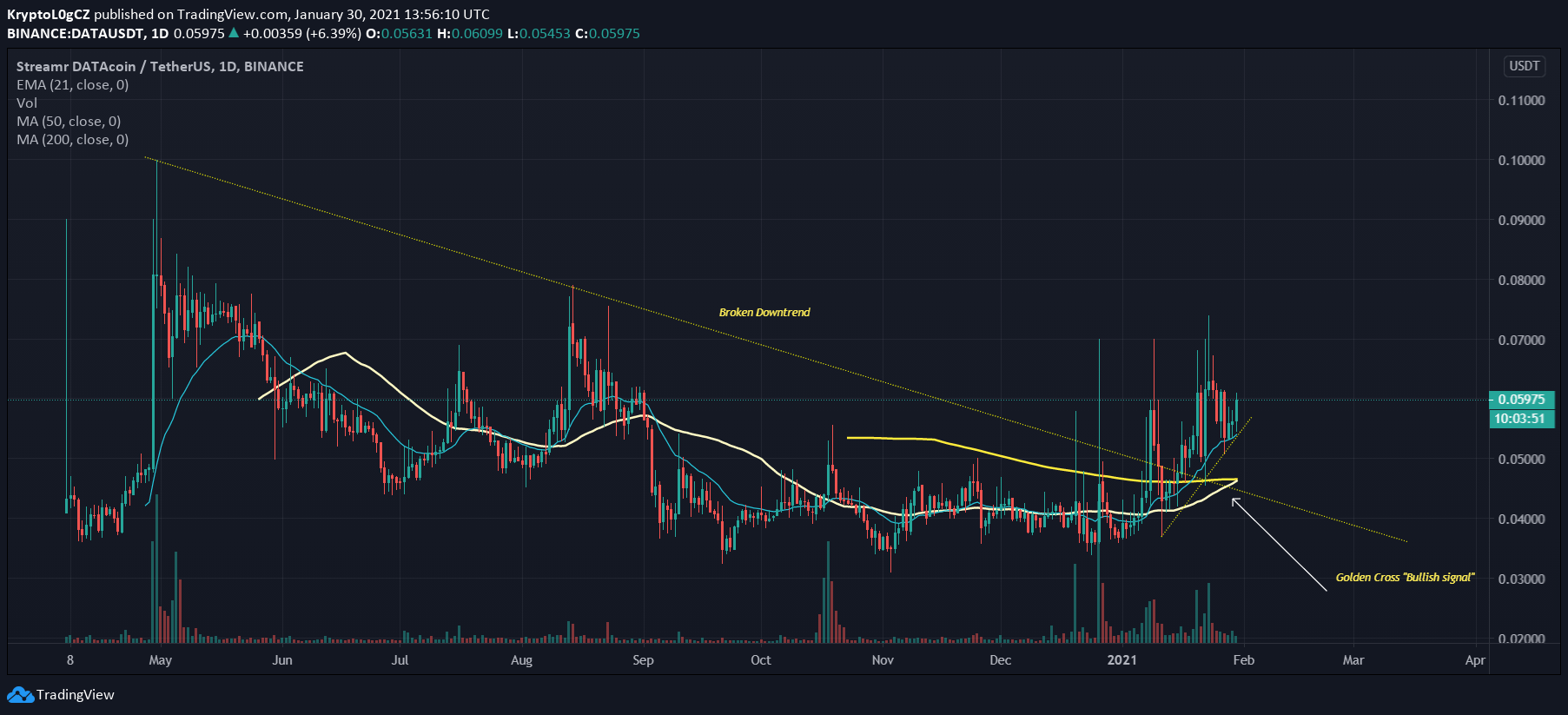
Task: Click the Sep label on time axis
Action: [643, 660]
